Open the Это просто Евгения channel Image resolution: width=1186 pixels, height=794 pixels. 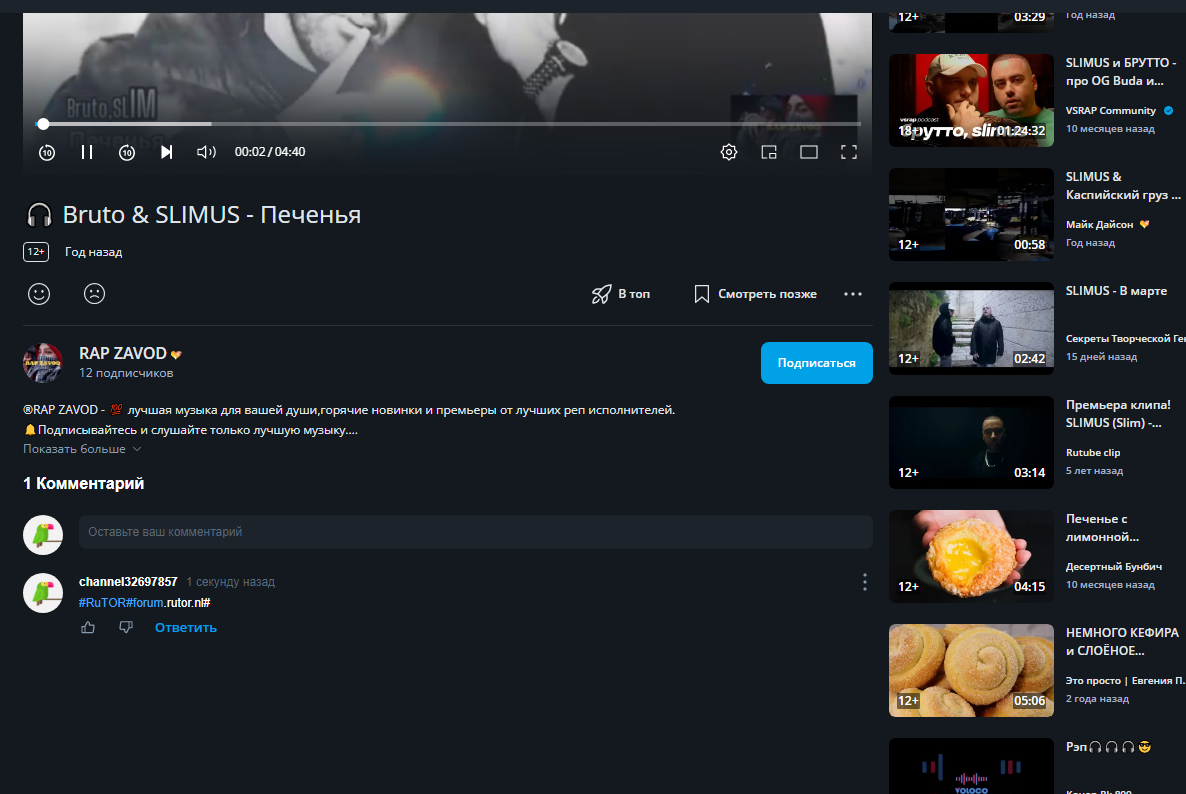click(x=1125, y=681)
